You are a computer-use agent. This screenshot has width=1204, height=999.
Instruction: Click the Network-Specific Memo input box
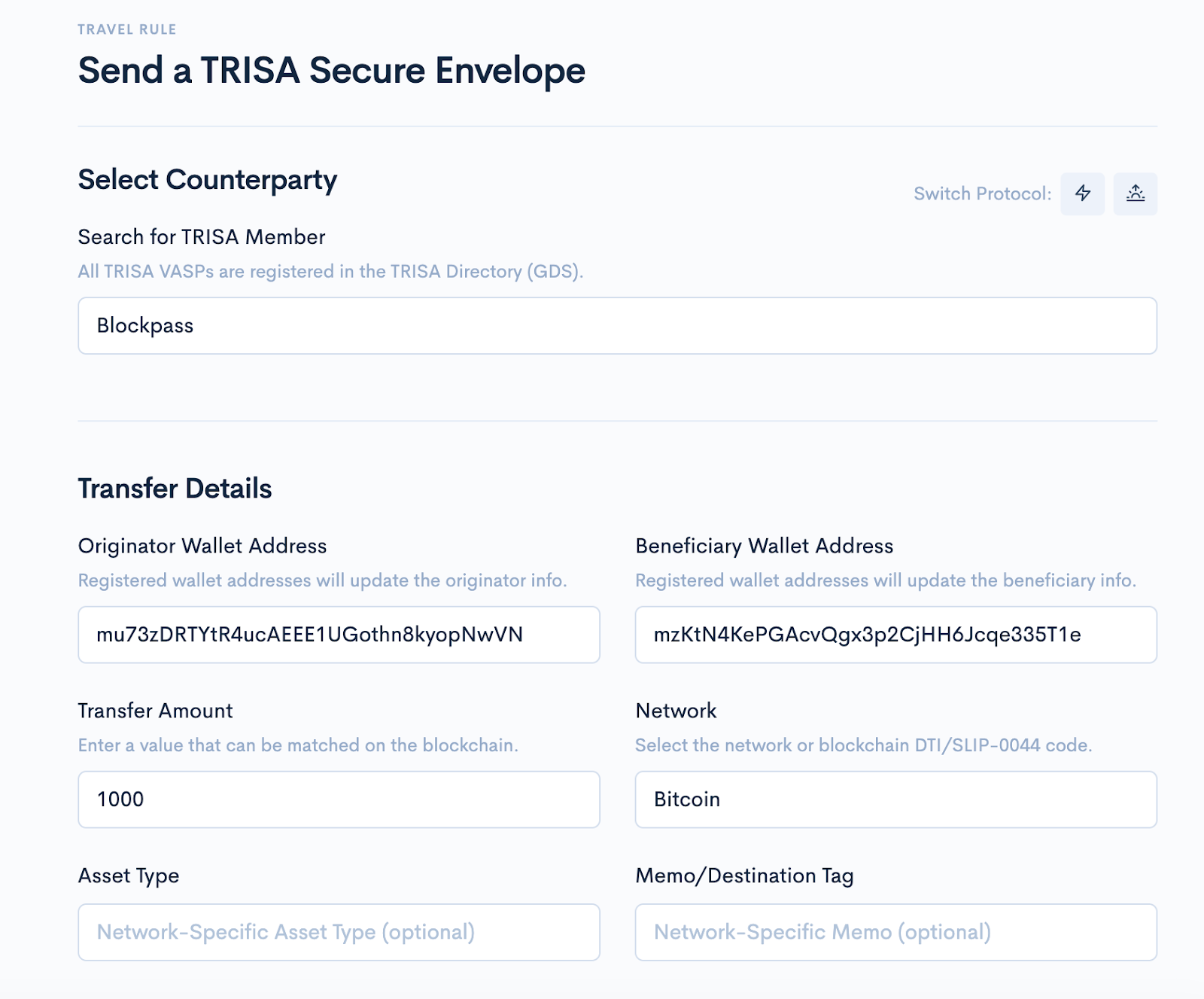pos(895,932)
